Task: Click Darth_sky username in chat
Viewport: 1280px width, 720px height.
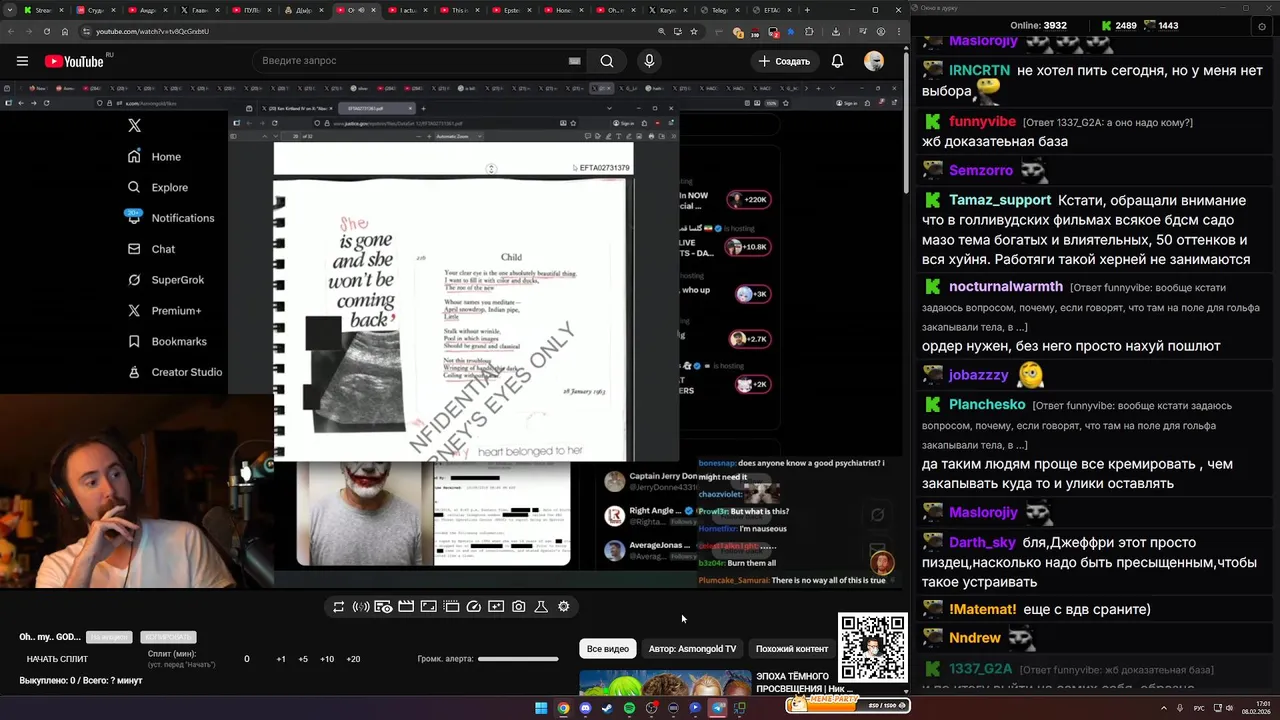Action: (982, 542)
